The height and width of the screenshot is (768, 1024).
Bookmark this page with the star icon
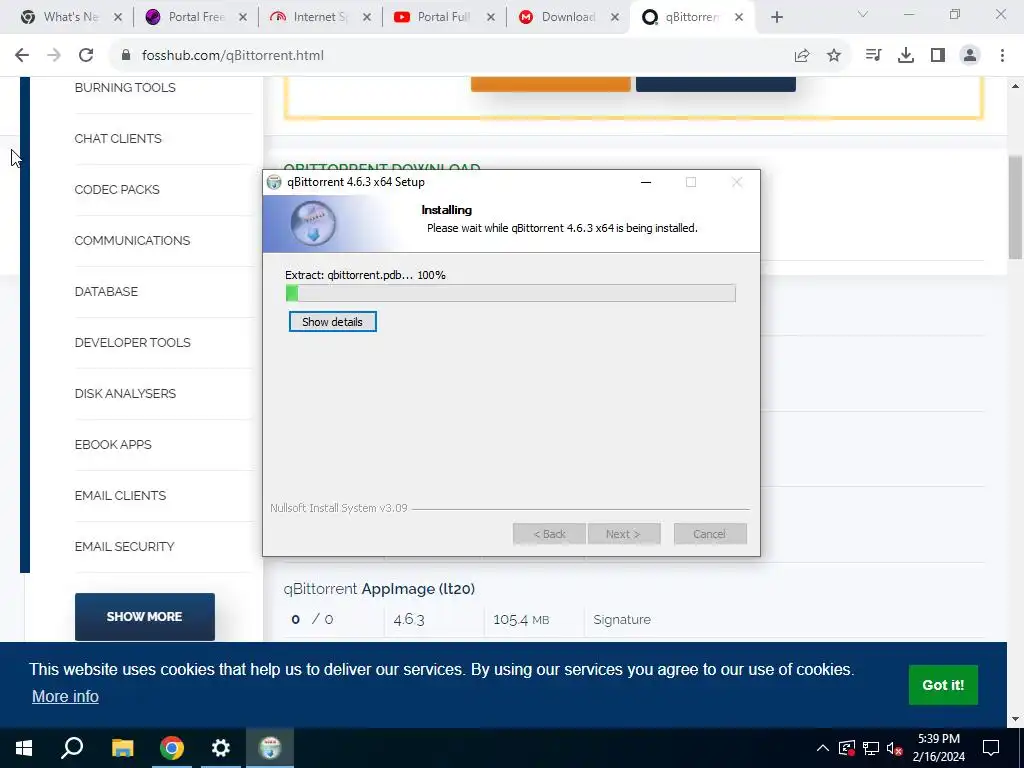point(834,56)
